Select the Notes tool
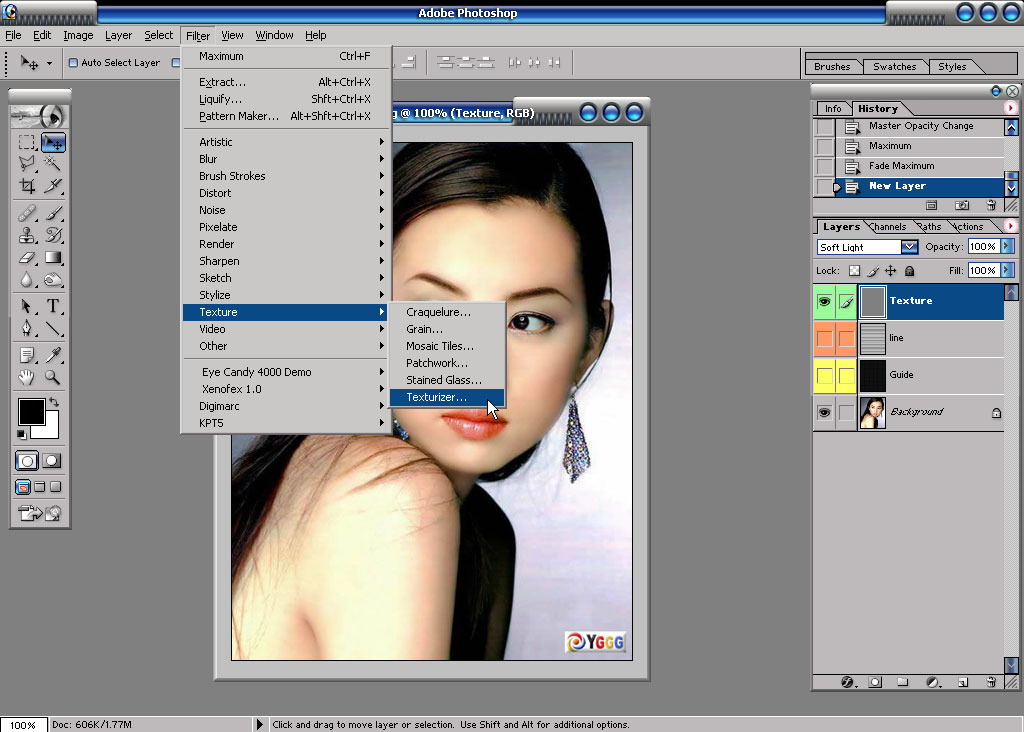 pos(27,355)
